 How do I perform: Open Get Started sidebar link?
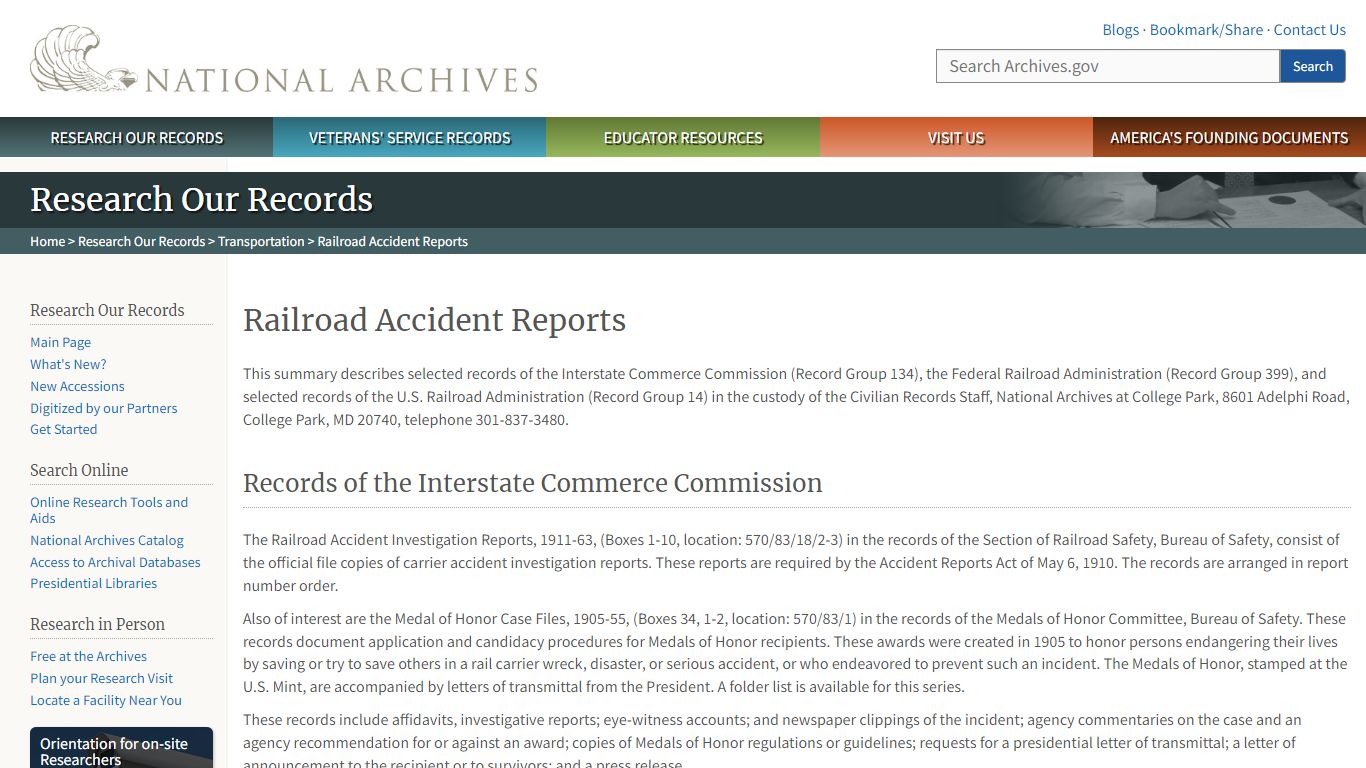pos(63,429)
